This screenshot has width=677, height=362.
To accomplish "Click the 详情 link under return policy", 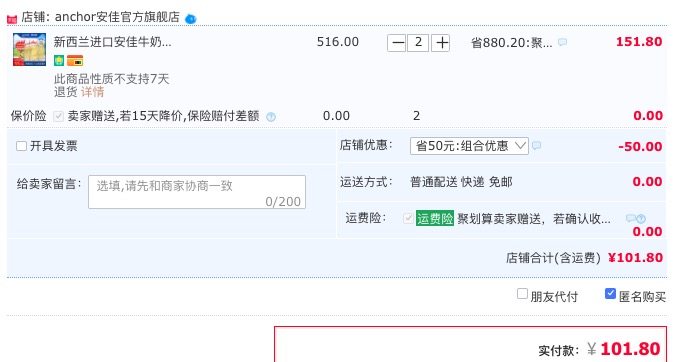I will coord(92,92).
